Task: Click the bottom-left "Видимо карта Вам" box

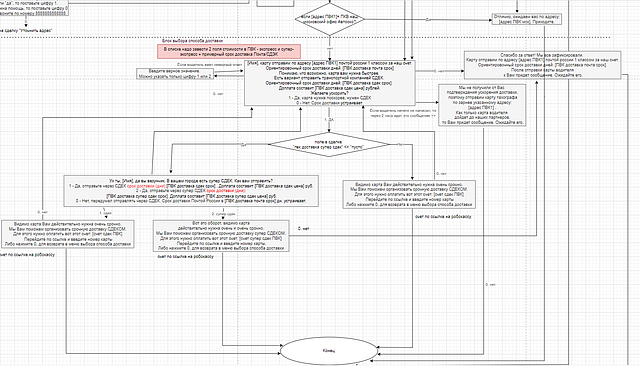Action: pyautogui.click(x=68, y=234)
